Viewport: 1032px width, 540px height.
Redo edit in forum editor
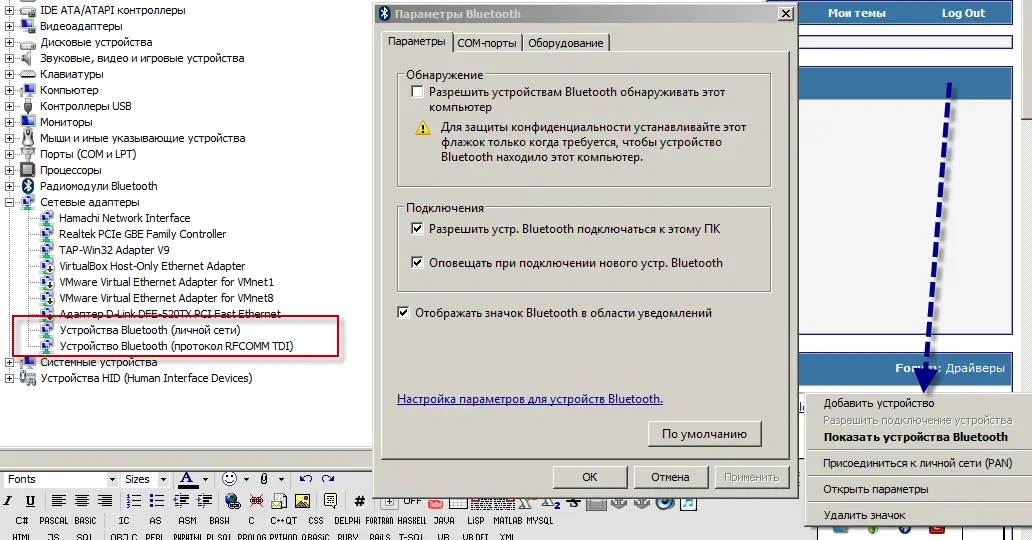[x=328, y=479]
